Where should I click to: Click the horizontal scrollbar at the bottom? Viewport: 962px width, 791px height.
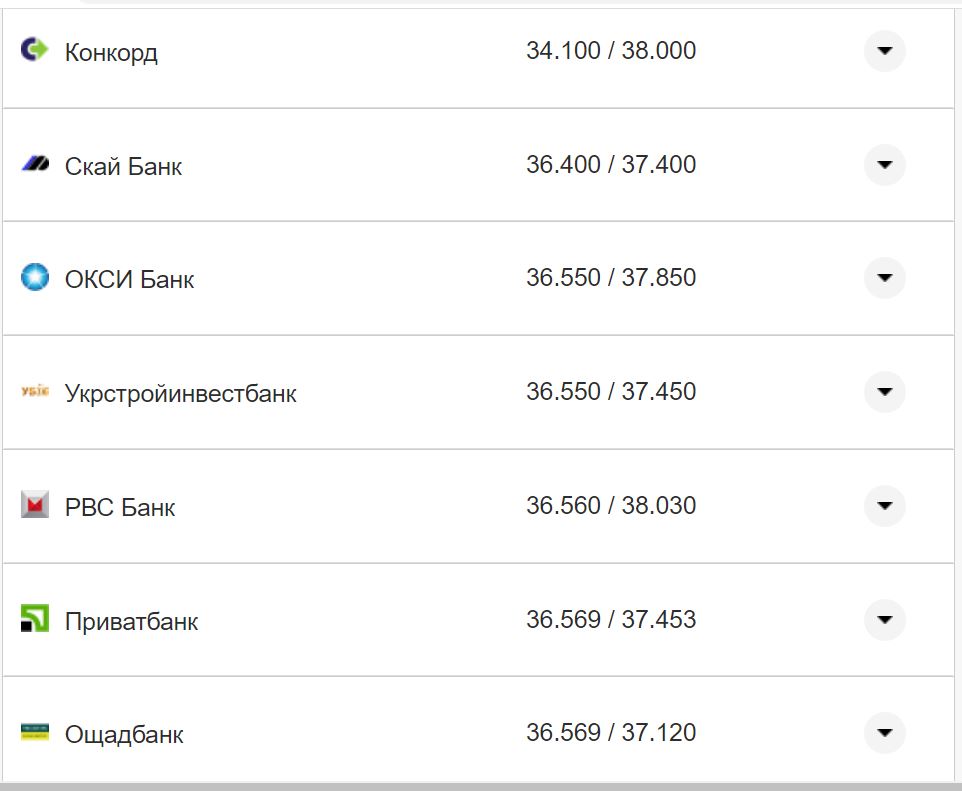[480, 786]
